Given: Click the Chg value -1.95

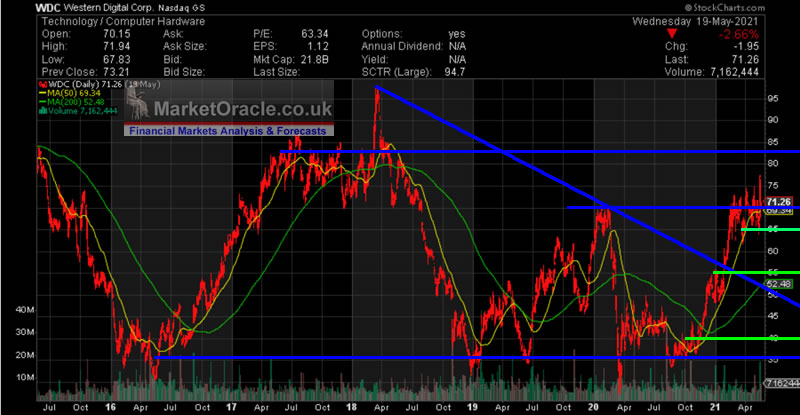Looking at the screenshot, I should pyautogui.click(x=746, y=46).
